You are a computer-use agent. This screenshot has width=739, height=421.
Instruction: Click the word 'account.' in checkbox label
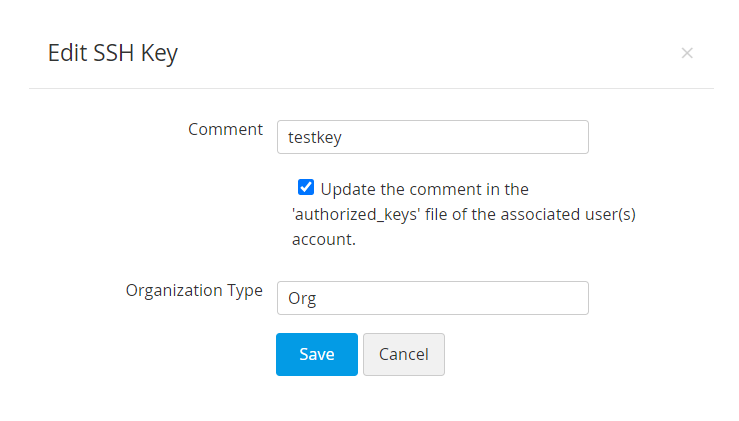coord(323,240)
